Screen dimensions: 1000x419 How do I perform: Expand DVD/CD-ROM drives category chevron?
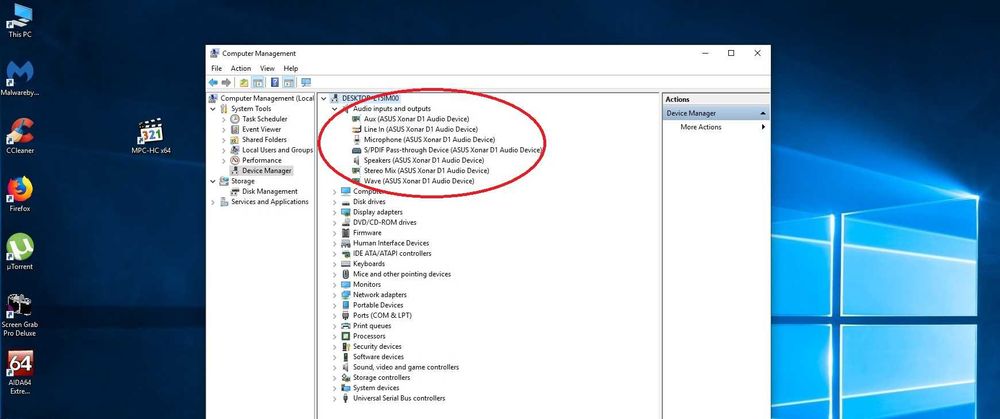(x=334, y=223)
